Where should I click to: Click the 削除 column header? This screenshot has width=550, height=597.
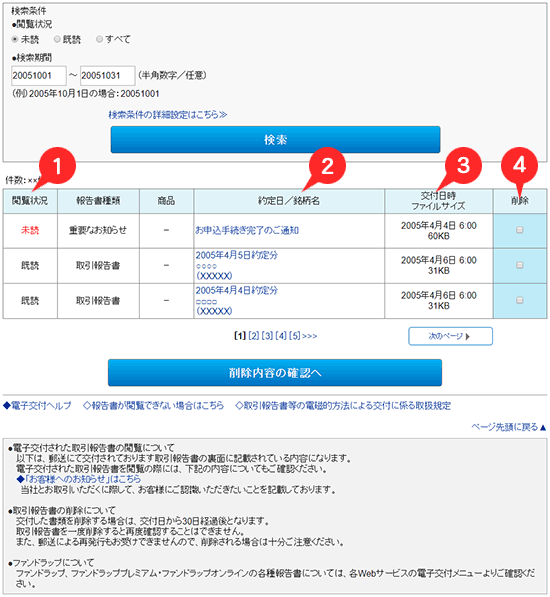(520, 201)
